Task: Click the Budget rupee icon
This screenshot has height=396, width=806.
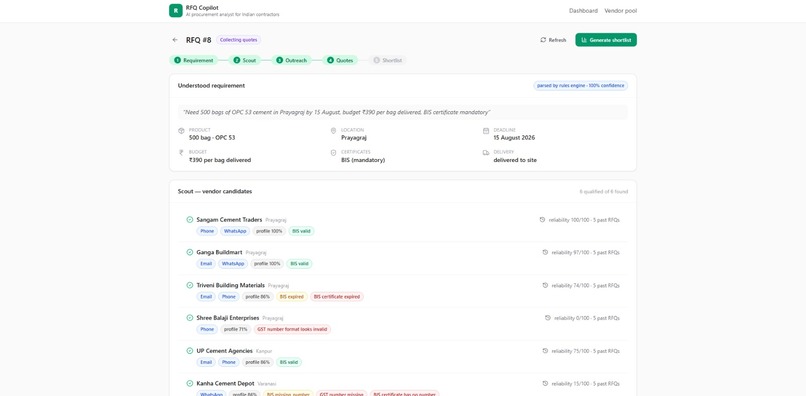Action: tap(181, 153)
